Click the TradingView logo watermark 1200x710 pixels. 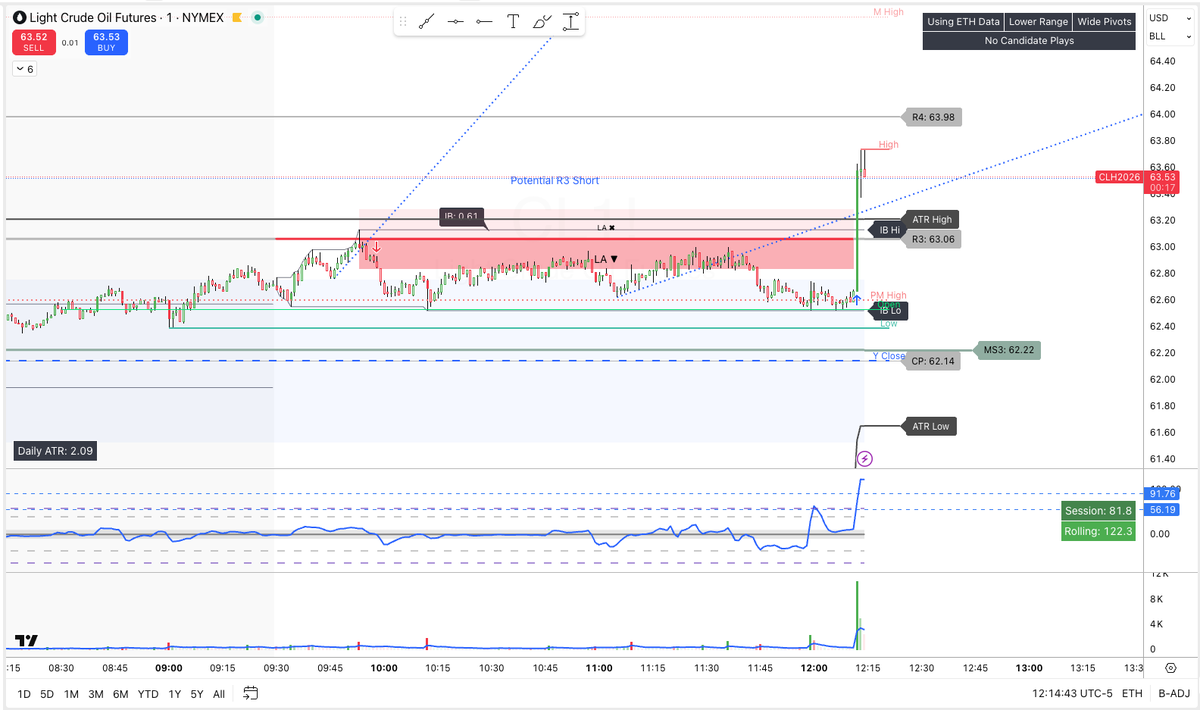click(x=27, y=642)
